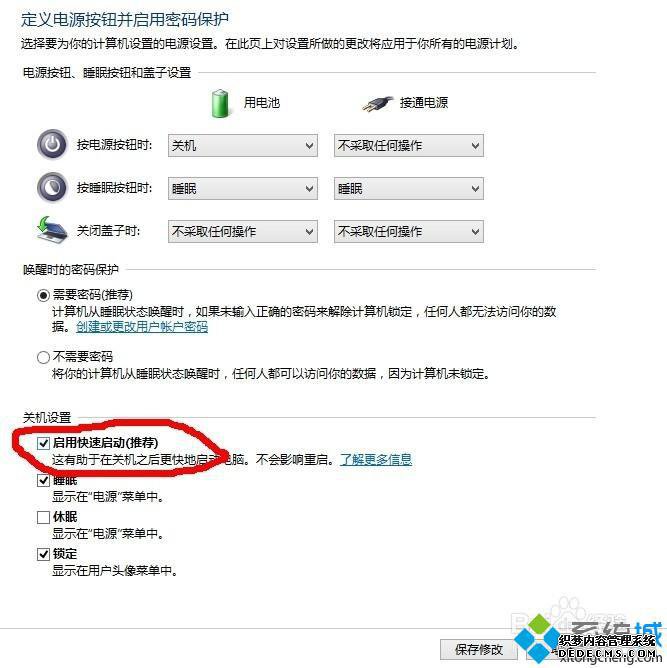Click the 保存修改 button
The width and height of the screenshot is (667, 668).
click(x=479, y=650)
